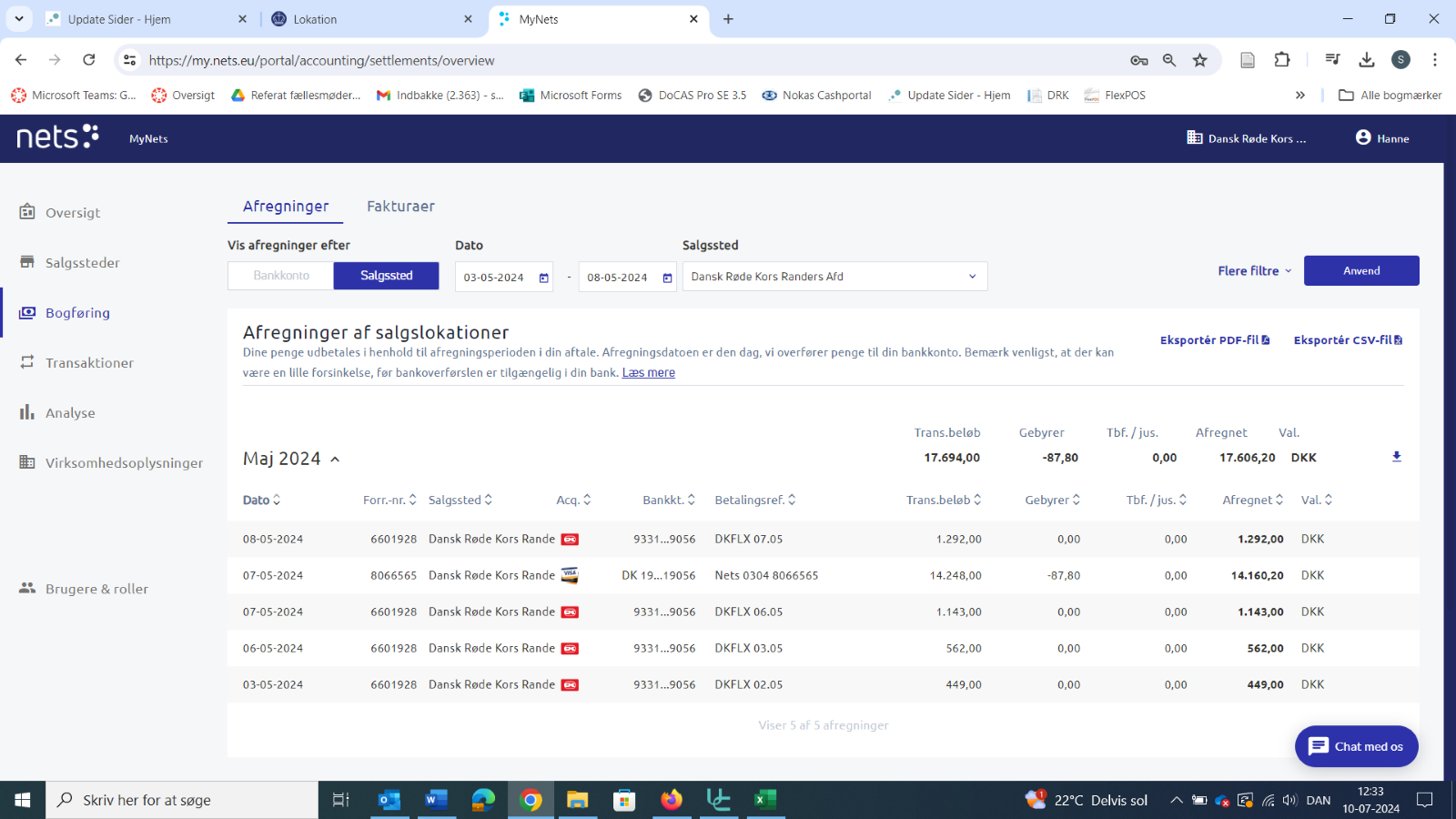Open Salgssteder in the sidebar

click(x=70, y=262)
